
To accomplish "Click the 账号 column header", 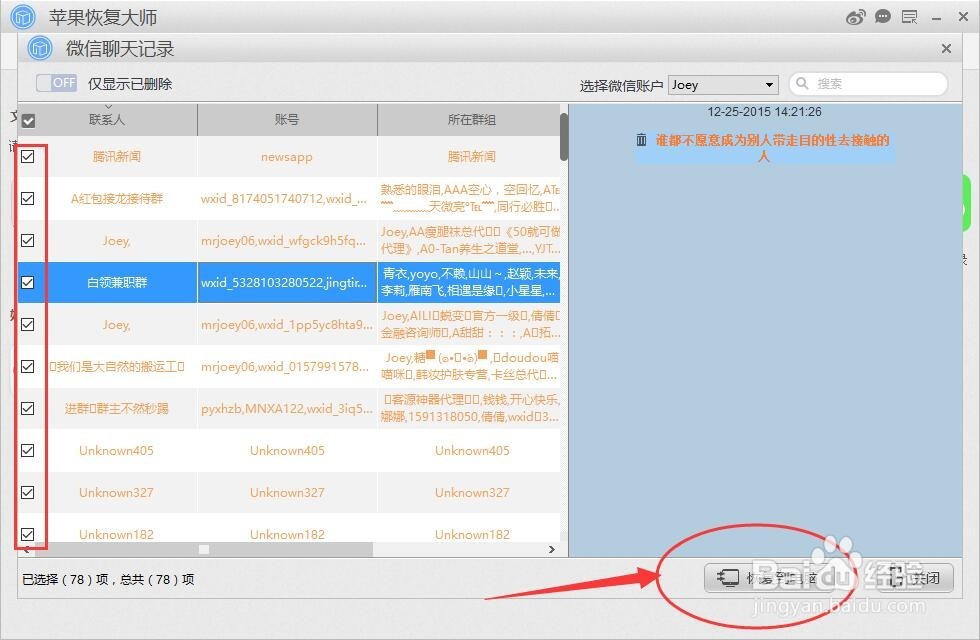I will pos(286,119).
